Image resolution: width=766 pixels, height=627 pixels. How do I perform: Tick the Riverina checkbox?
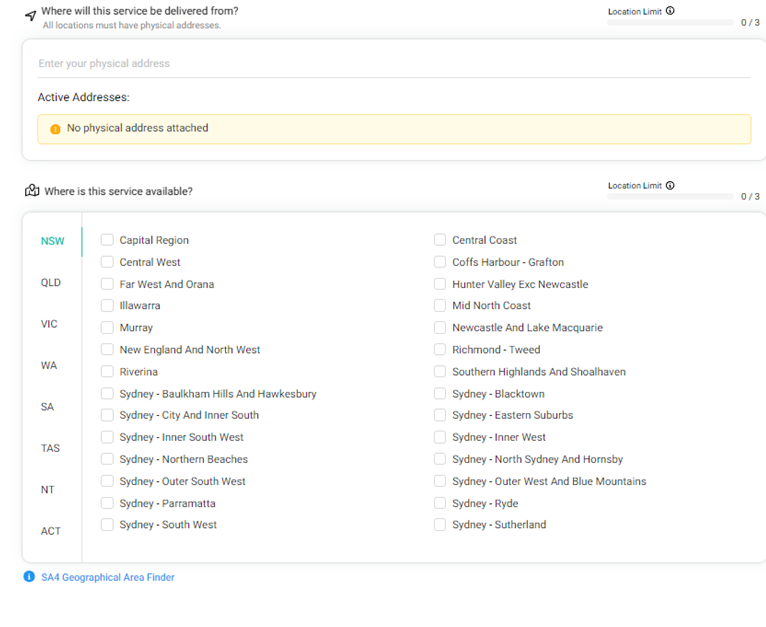coord(107,371)
